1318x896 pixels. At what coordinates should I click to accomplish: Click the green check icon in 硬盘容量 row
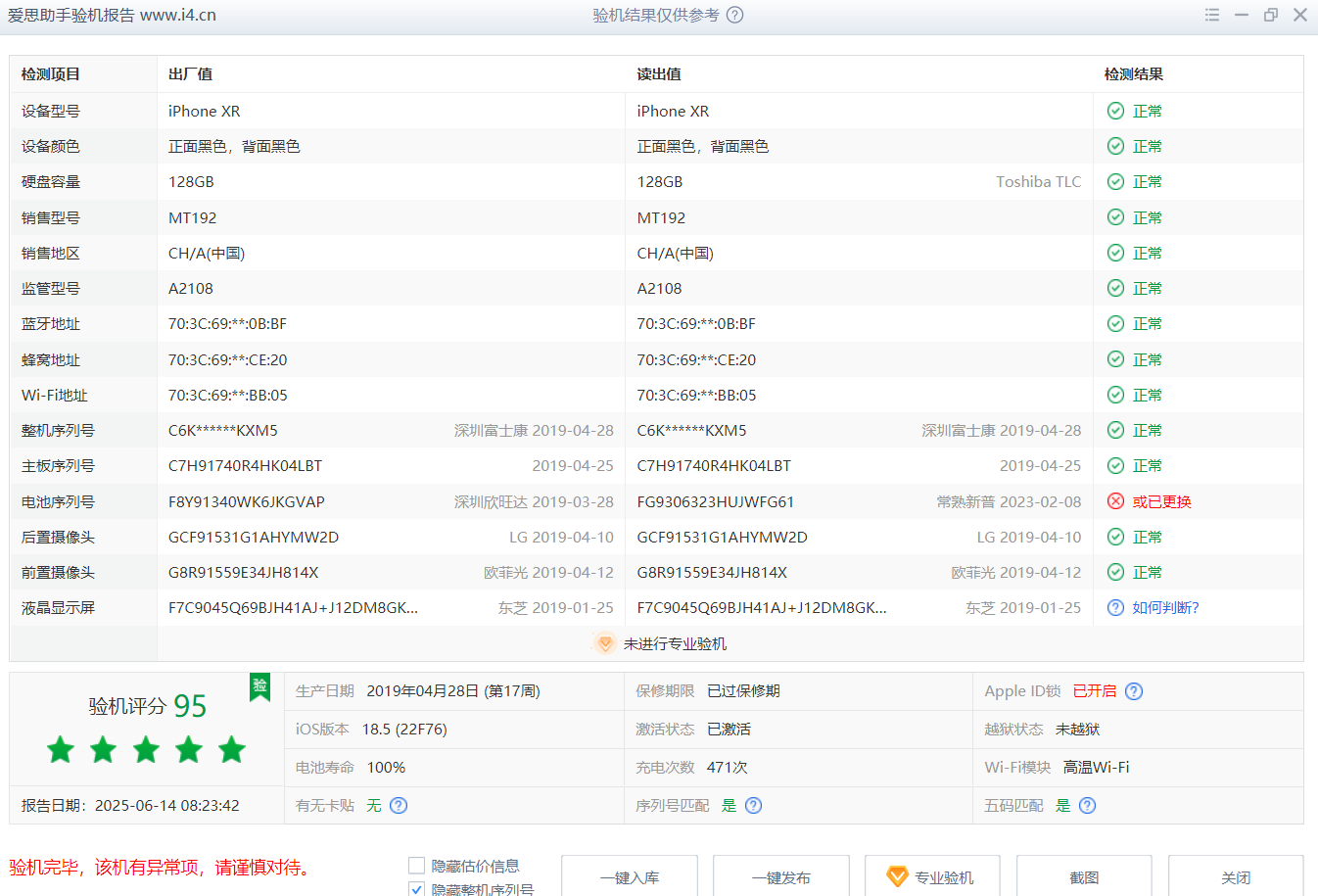tap(1115, 181)
